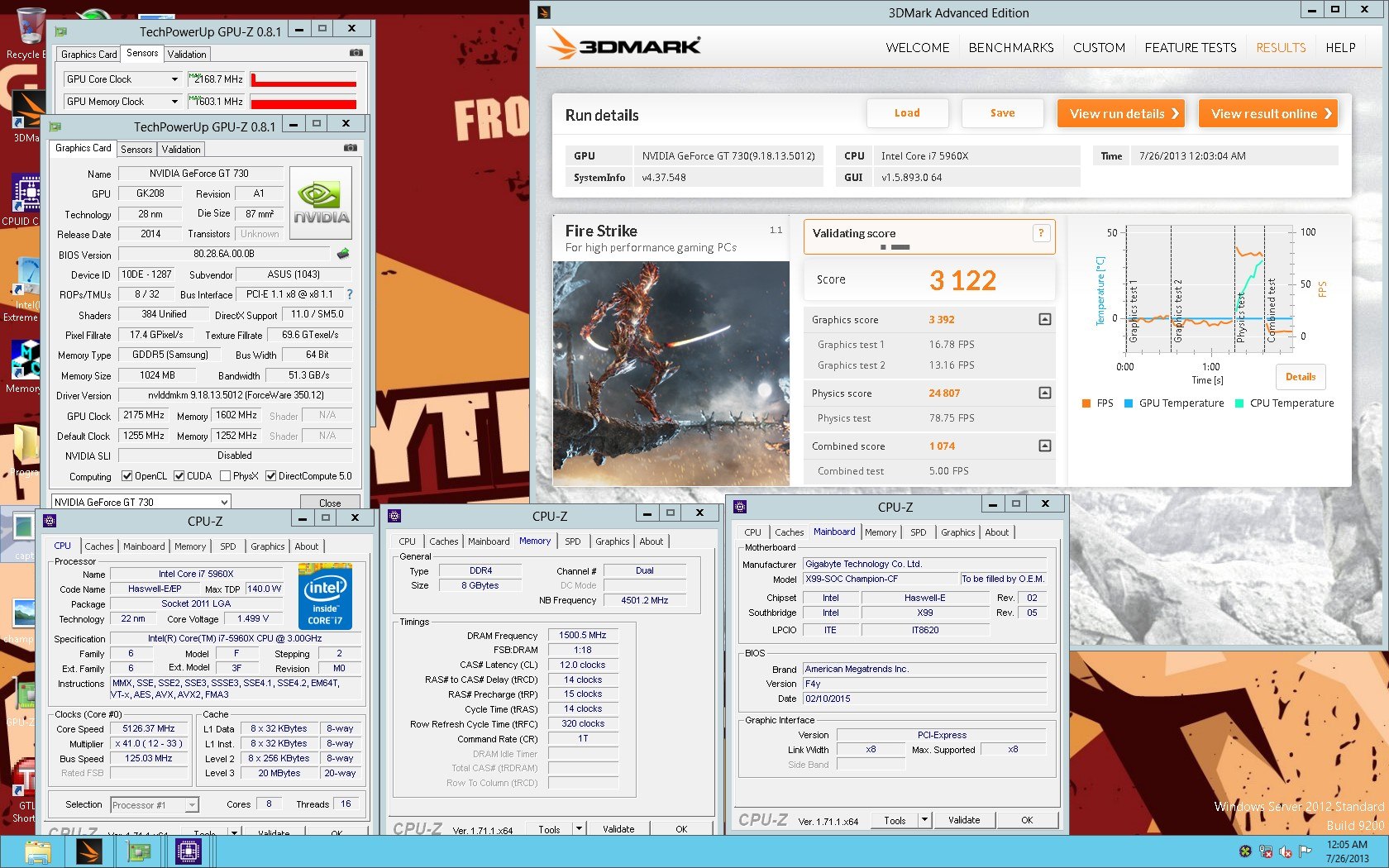Toggle the DirectCompute 5.0 checkbox
1389x868 pixels.
tap(270, 476)
